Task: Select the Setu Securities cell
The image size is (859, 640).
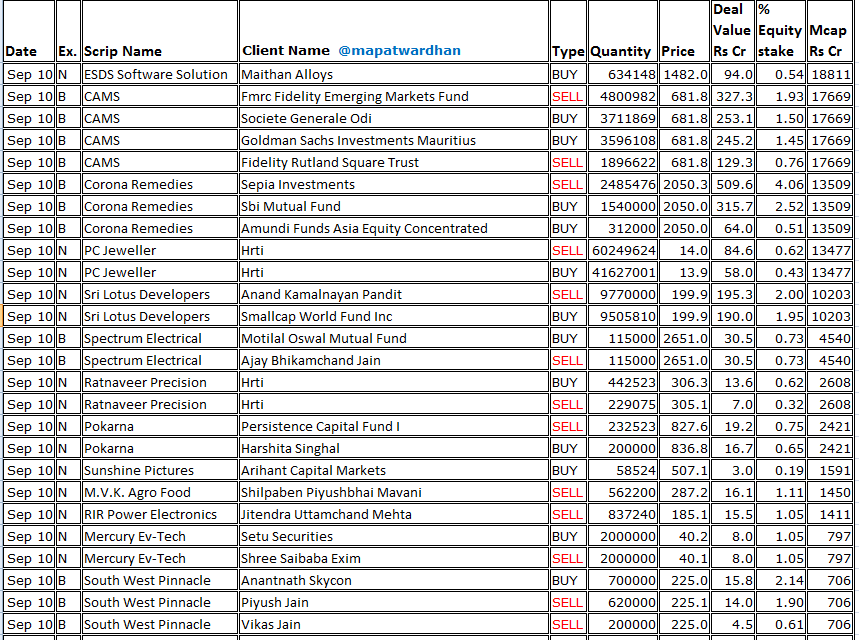Action: pos(394,536)
